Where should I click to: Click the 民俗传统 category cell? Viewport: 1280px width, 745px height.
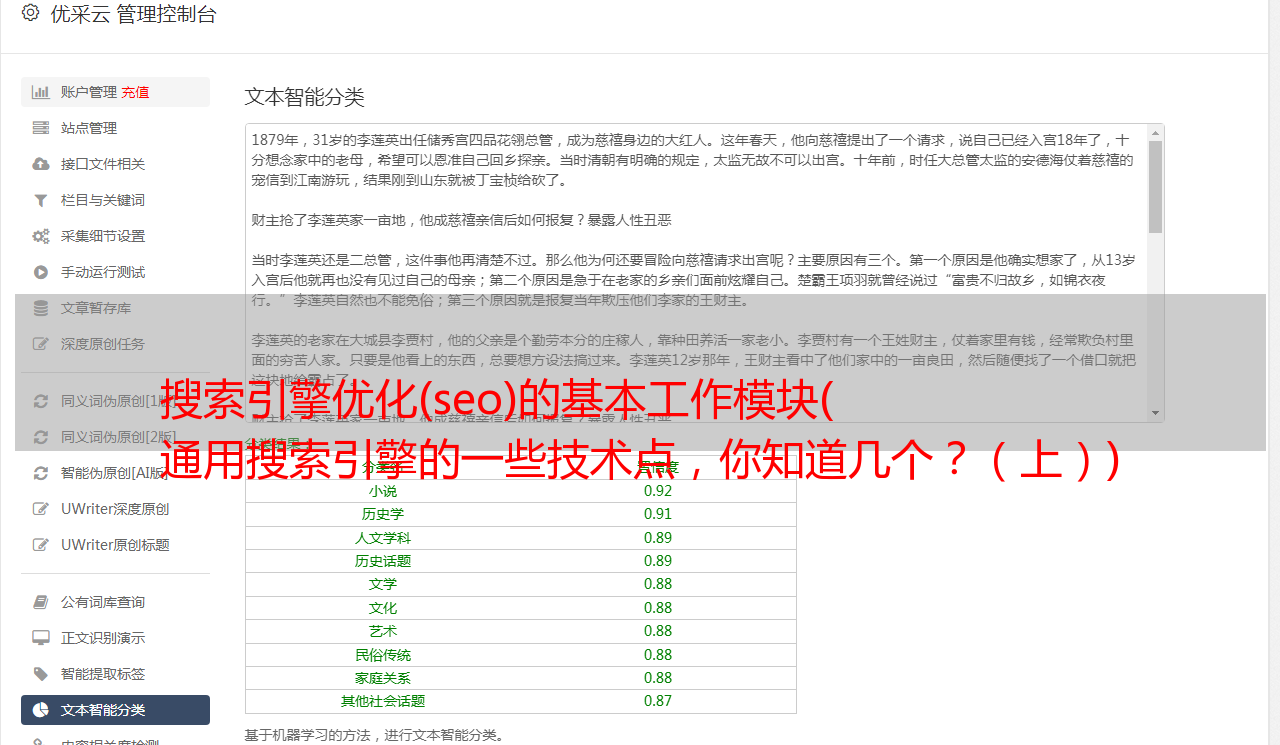tap(383, 655)
